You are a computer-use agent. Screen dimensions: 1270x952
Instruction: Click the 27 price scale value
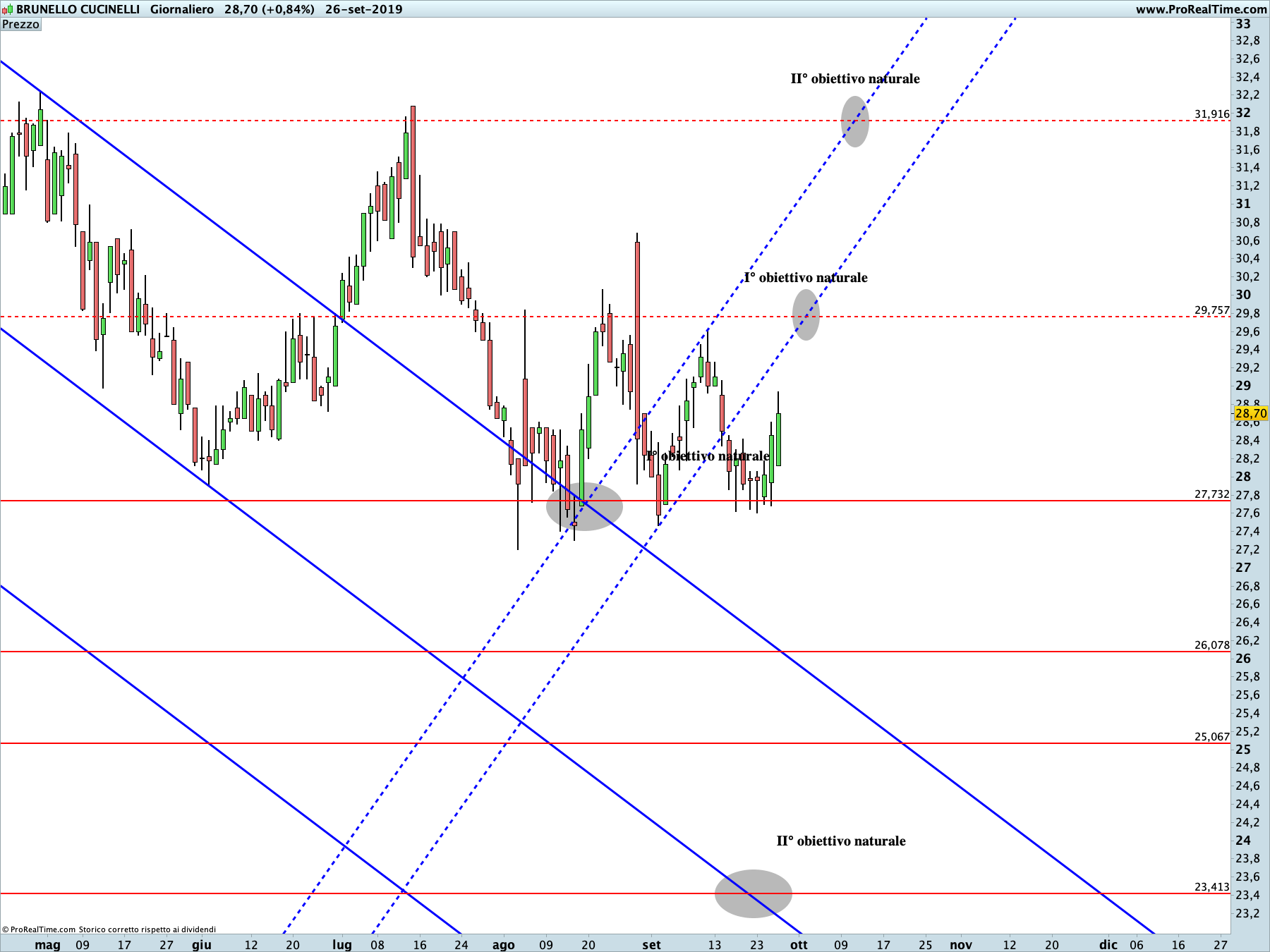click(1243, 568)
